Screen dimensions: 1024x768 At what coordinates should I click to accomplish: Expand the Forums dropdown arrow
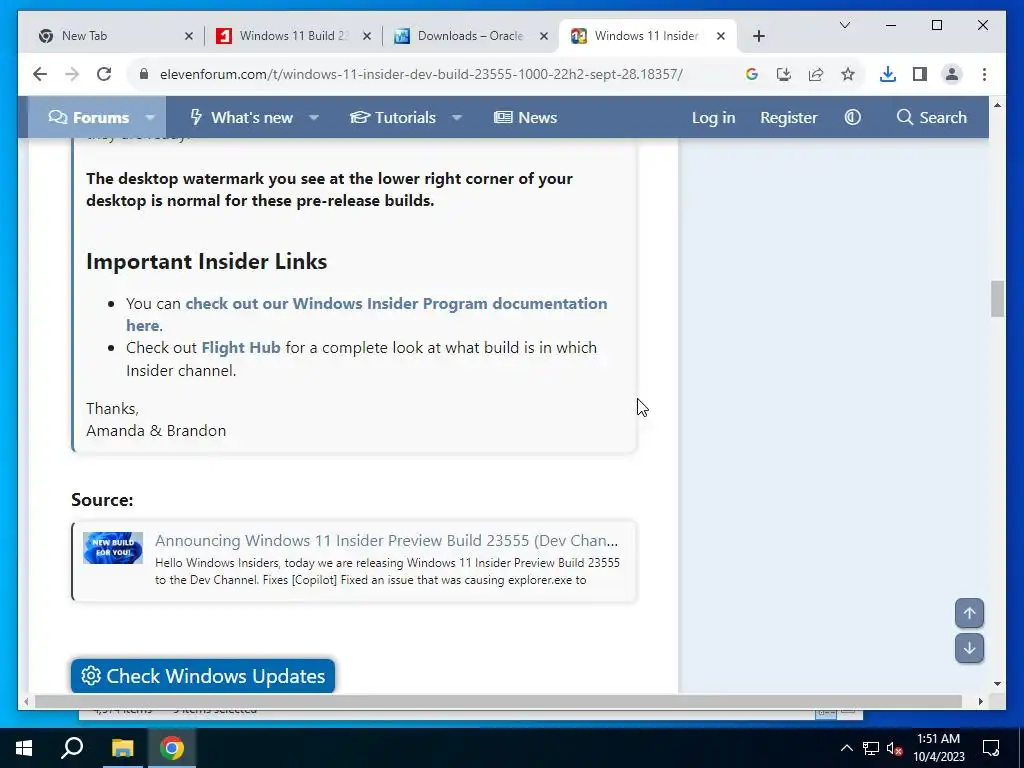[150, 118]
